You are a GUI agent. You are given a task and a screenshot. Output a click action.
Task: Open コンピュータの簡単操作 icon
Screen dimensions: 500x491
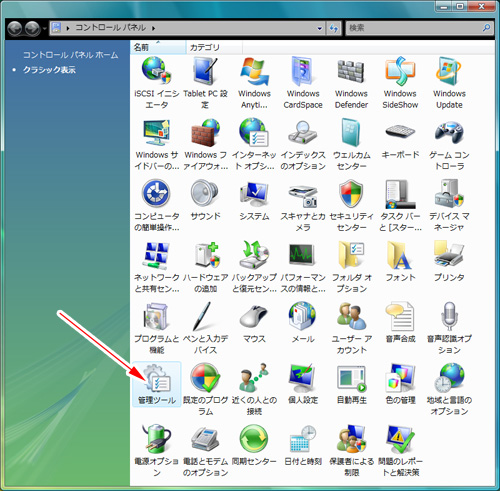tap(157, 193)
